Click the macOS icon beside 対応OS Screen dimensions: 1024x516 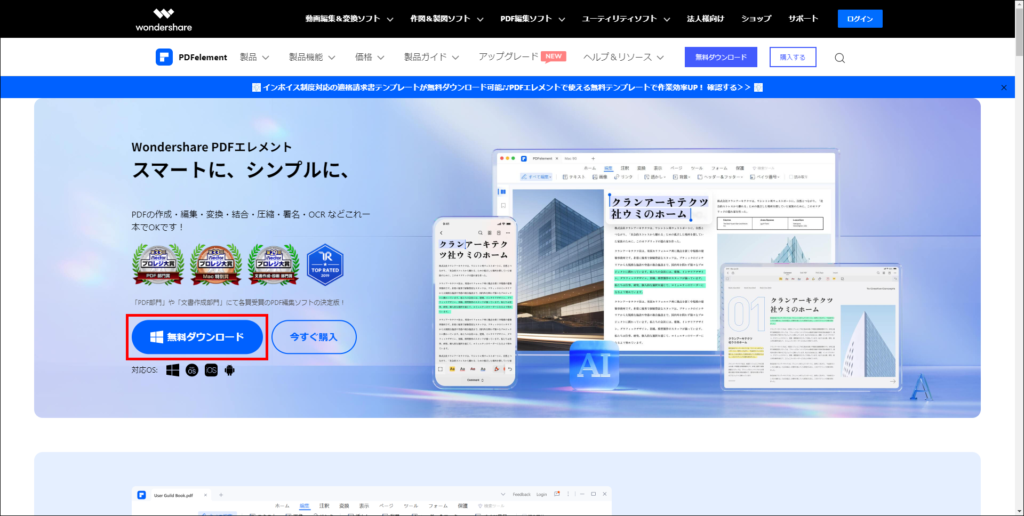coord(192,370)
